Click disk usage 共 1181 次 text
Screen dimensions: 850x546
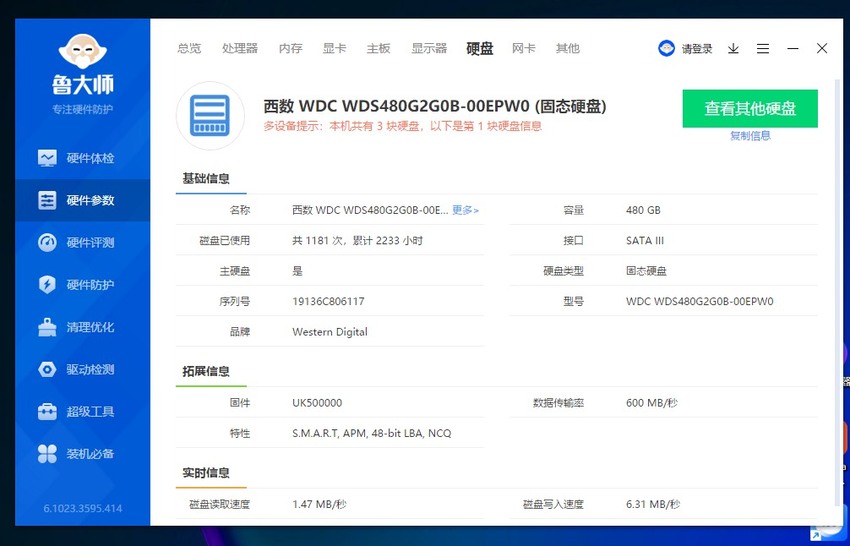click(x=357, y=240)
